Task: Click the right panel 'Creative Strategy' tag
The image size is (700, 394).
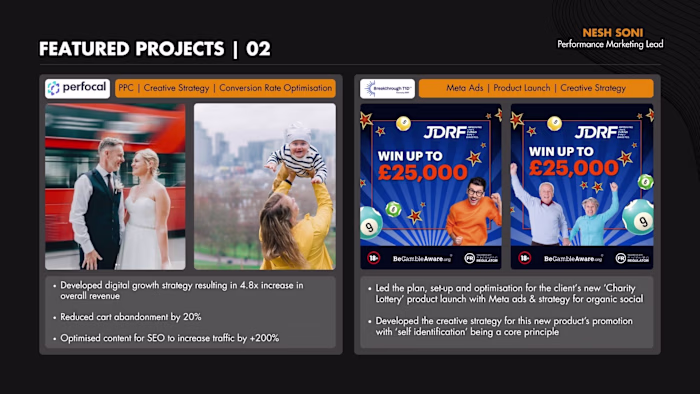Action: [593, 88]
